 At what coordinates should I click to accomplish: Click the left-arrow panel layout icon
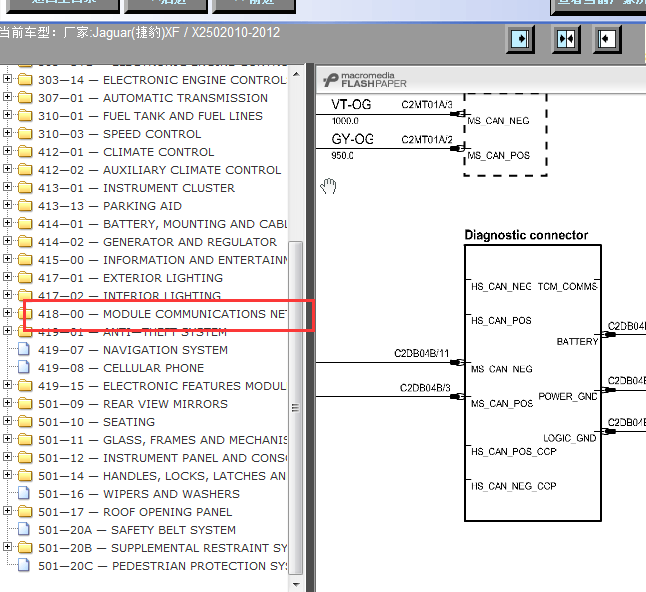pos(607,39)
